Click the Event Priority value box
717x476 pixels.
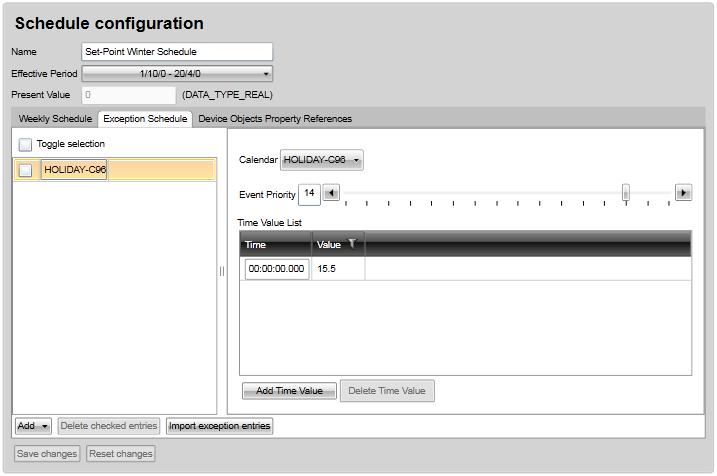(309, 193)
